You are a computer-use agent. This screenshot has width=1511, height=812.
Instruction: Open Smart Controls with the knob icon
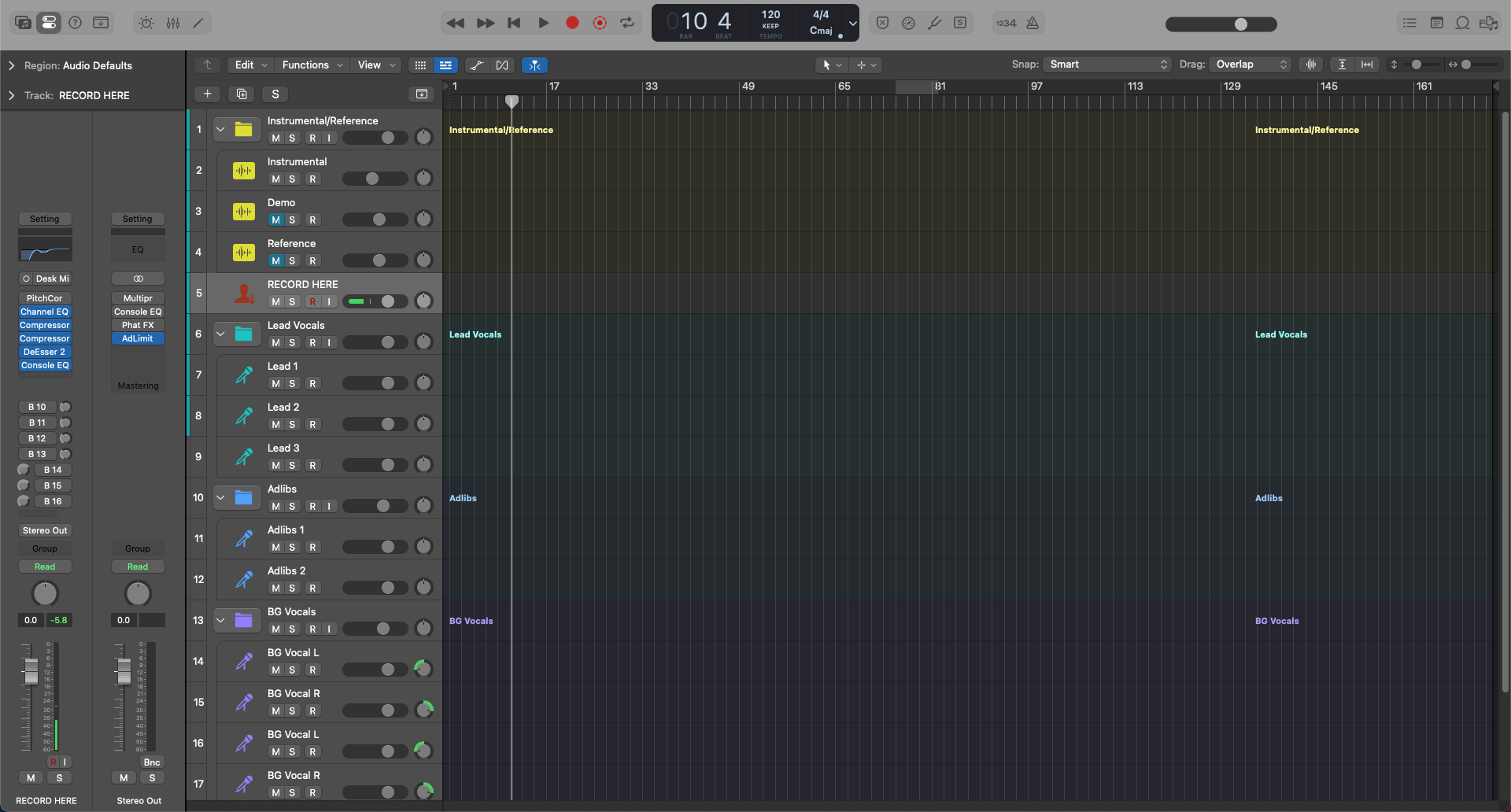(x=146, y=23)
